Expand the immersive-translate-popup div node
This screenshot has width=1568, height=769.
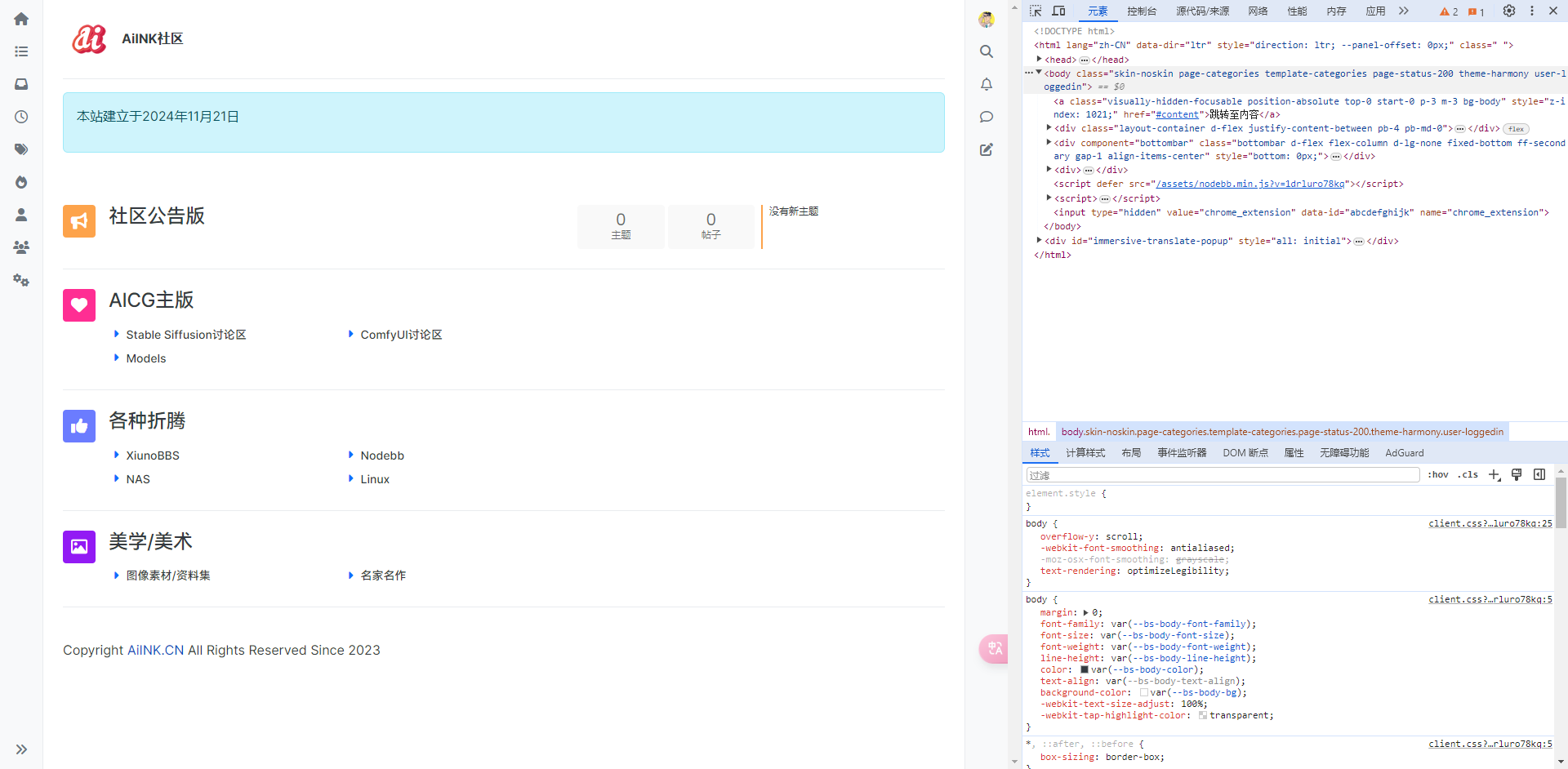(1039, 240)
